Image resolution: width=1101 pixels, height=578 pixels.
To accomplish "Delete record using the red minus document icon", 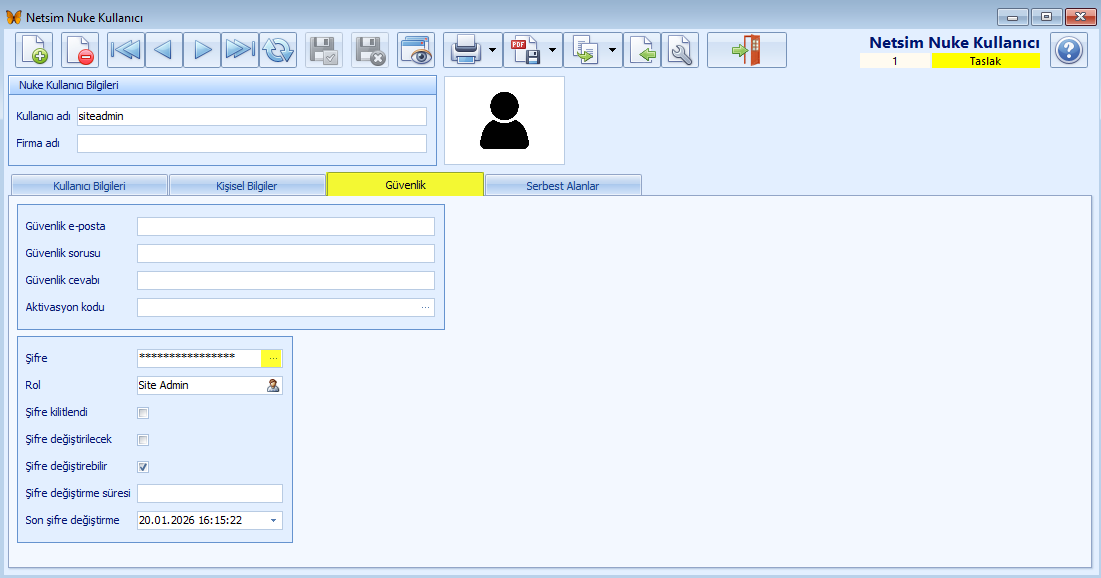I will tap(80, 50).
